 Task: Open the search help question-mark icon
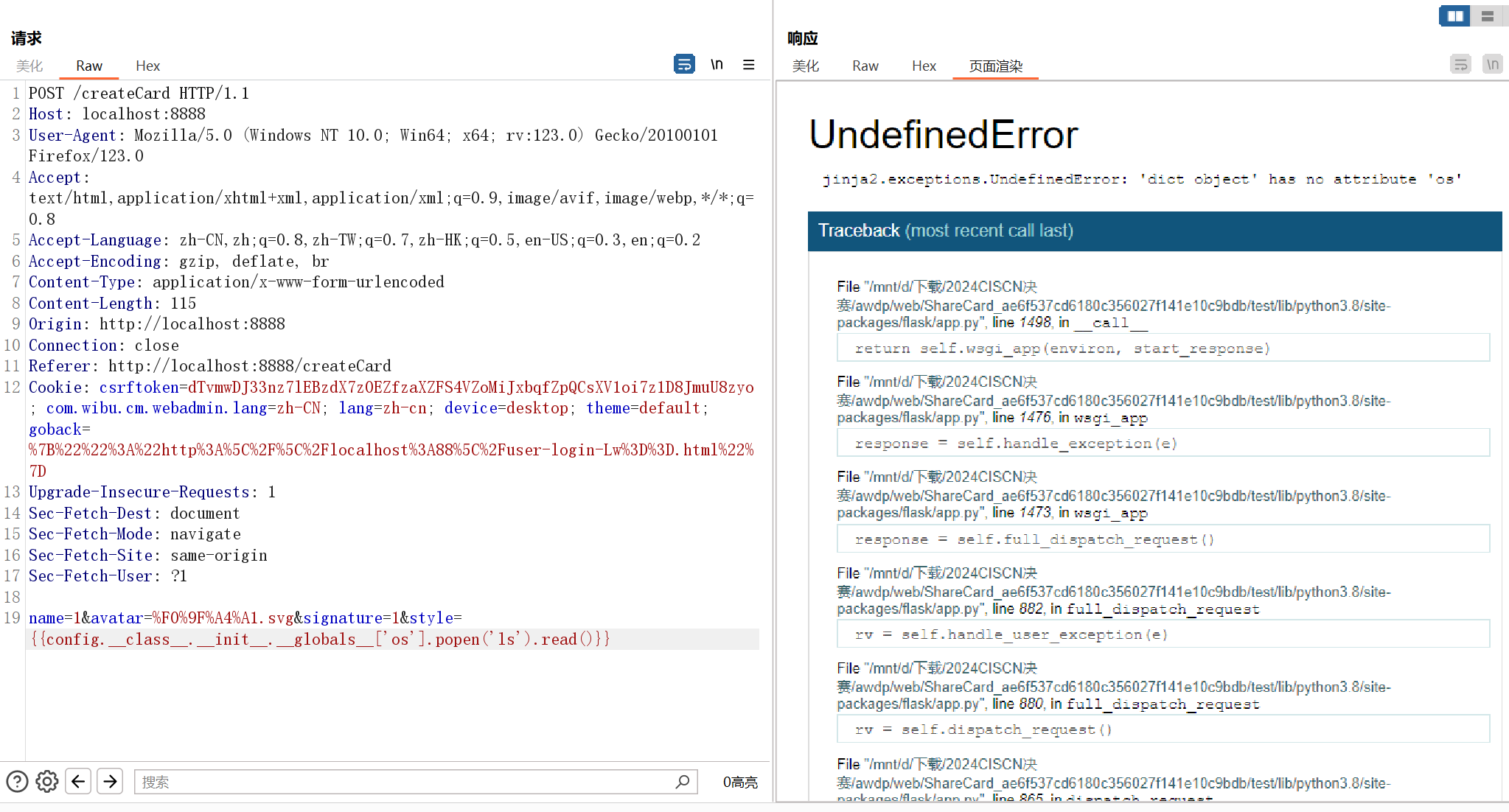tap(17, 781)
